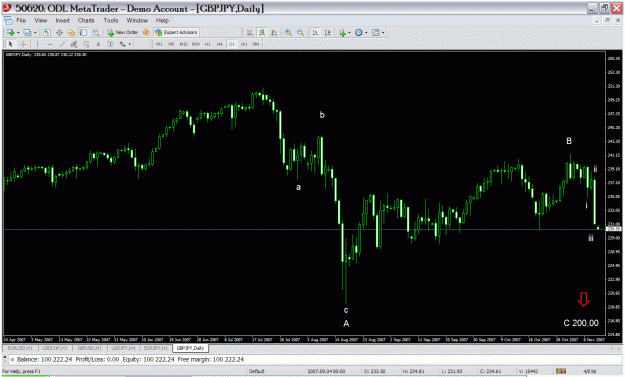The image size is (625, 377).
Task: Toggle the Expert Advisors button
Action: tap(176, 32)
